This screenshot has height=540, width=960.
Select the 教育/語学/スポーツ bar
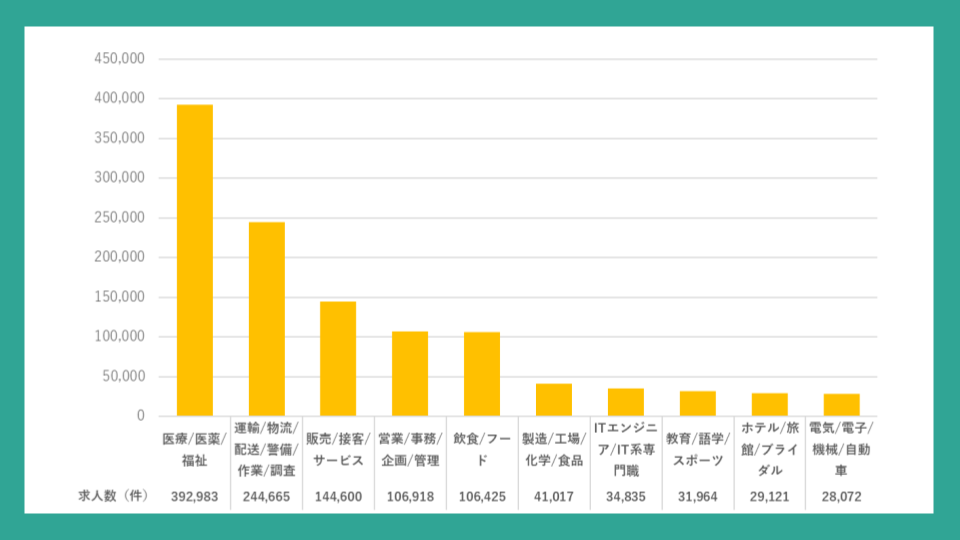698,403
